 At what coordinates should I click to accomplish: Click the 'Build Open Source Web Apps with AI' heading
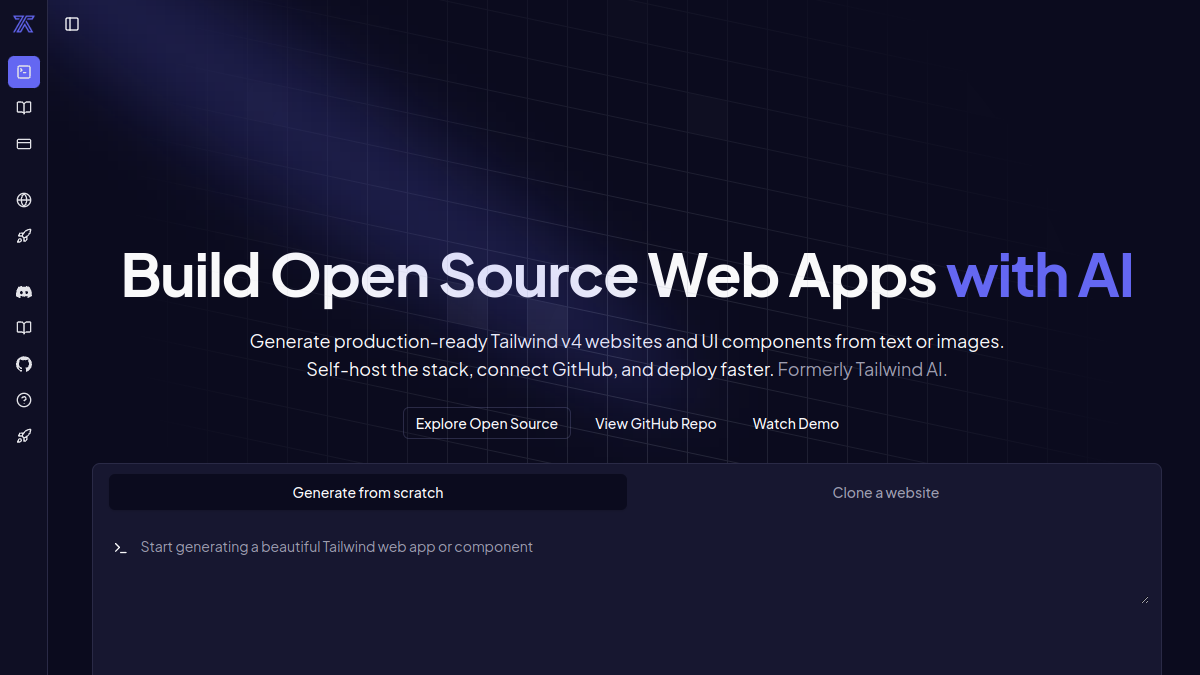[627, 275]
